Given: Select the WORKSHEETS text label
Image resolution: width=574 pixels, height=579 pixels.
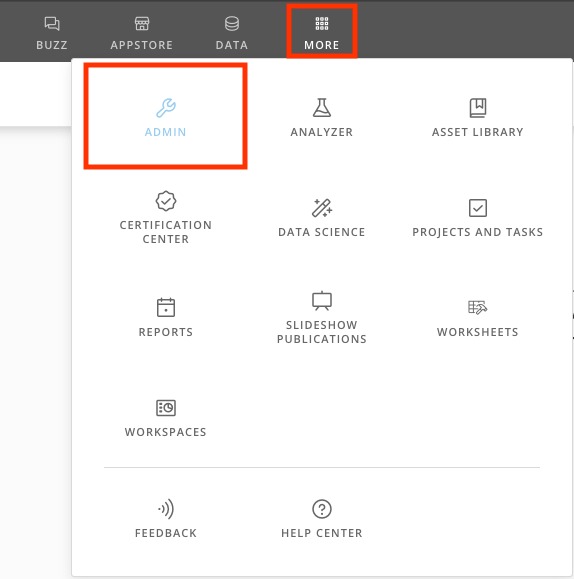Looking at the screenshot, I should (x=478, y=332).
